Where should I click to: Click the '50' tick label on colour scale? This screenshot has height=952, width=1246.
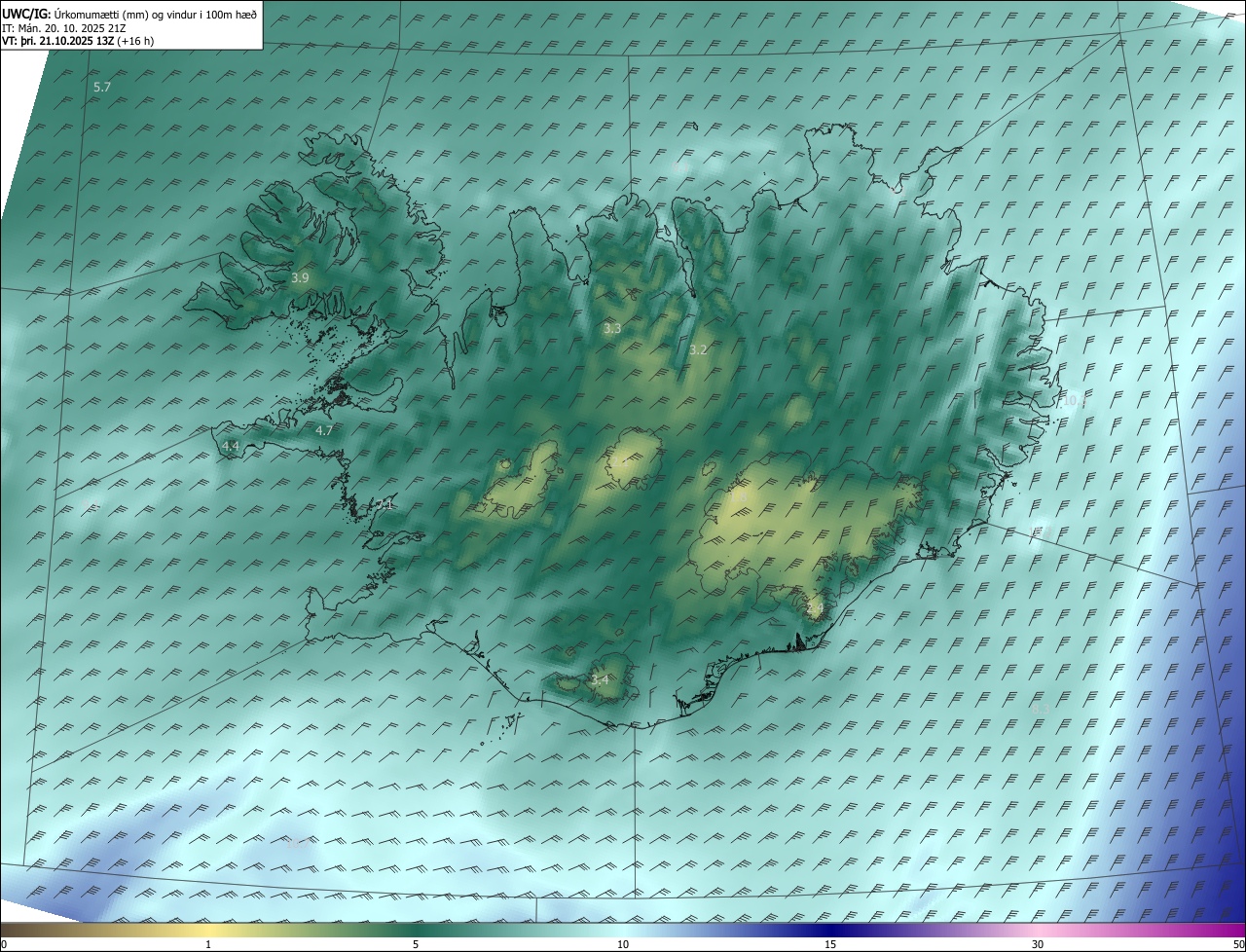(1238, 944)
